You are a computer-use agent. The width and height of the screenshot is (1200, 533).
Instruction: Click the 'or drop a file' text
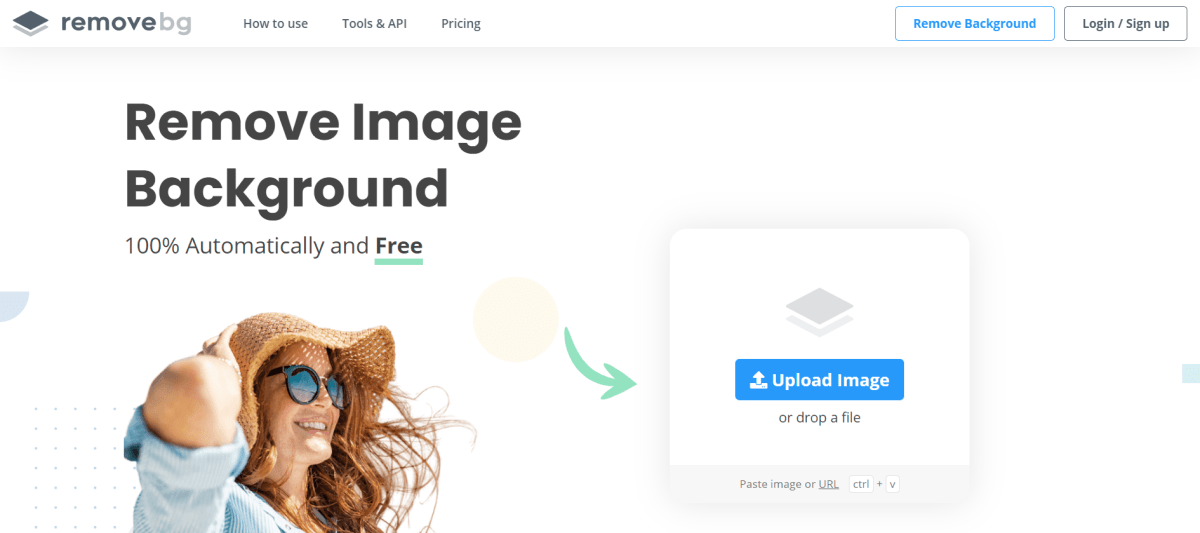click(x=819, y=418)
